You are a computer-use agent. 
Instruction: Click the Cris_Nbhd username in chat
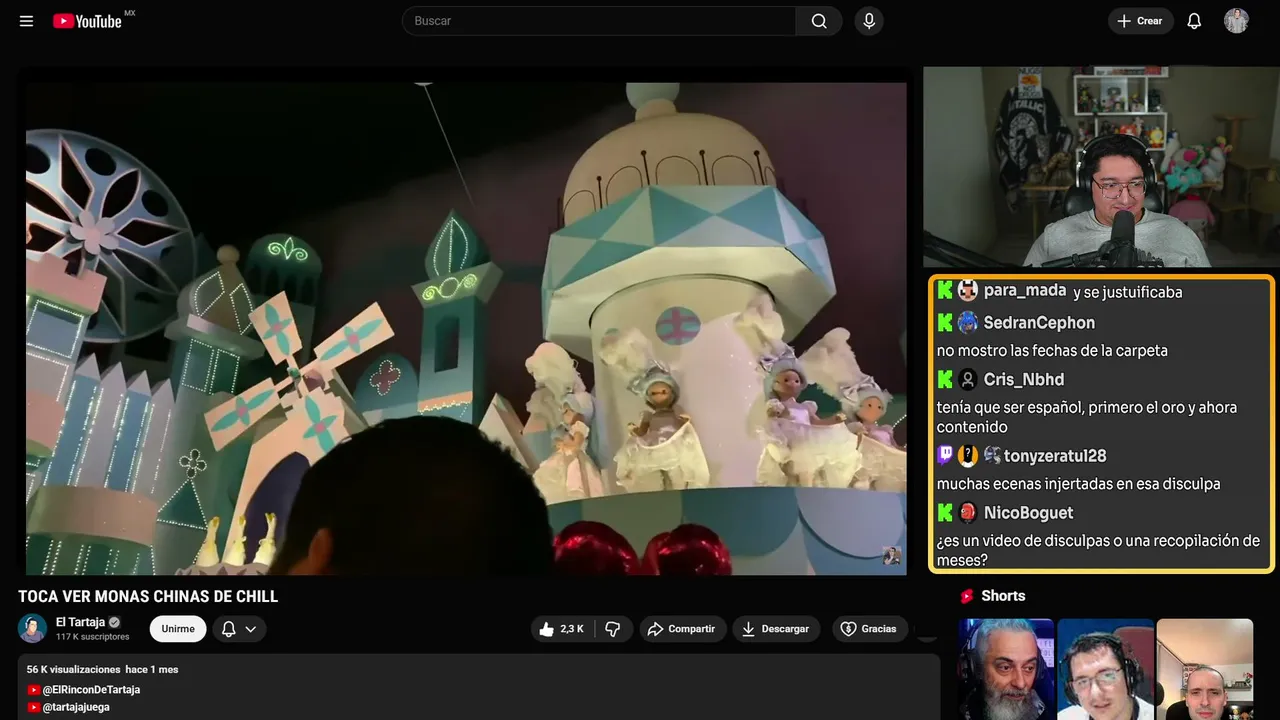tap(1024, 380)
